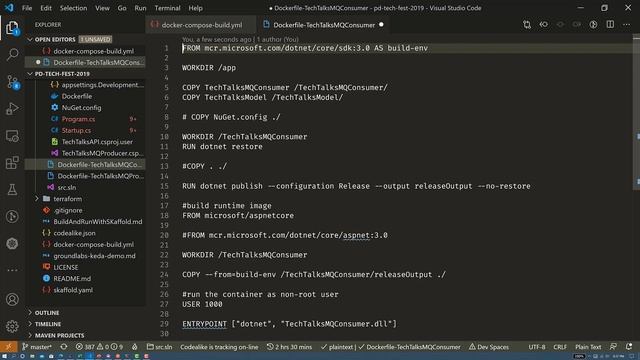The height and width of the screenshot is (360, 640).
Task: Open the File menu
Action: tap(27, 8)
